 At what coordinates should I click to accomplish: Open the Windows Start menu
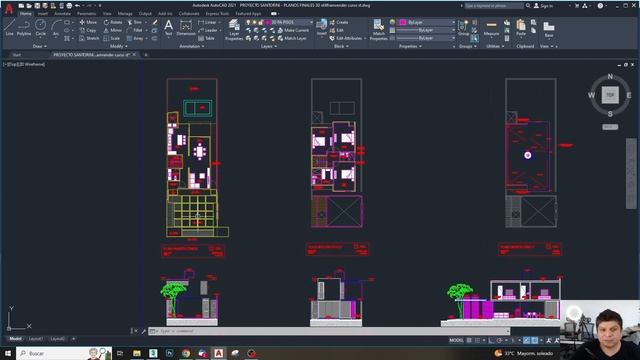pos(8,353)
